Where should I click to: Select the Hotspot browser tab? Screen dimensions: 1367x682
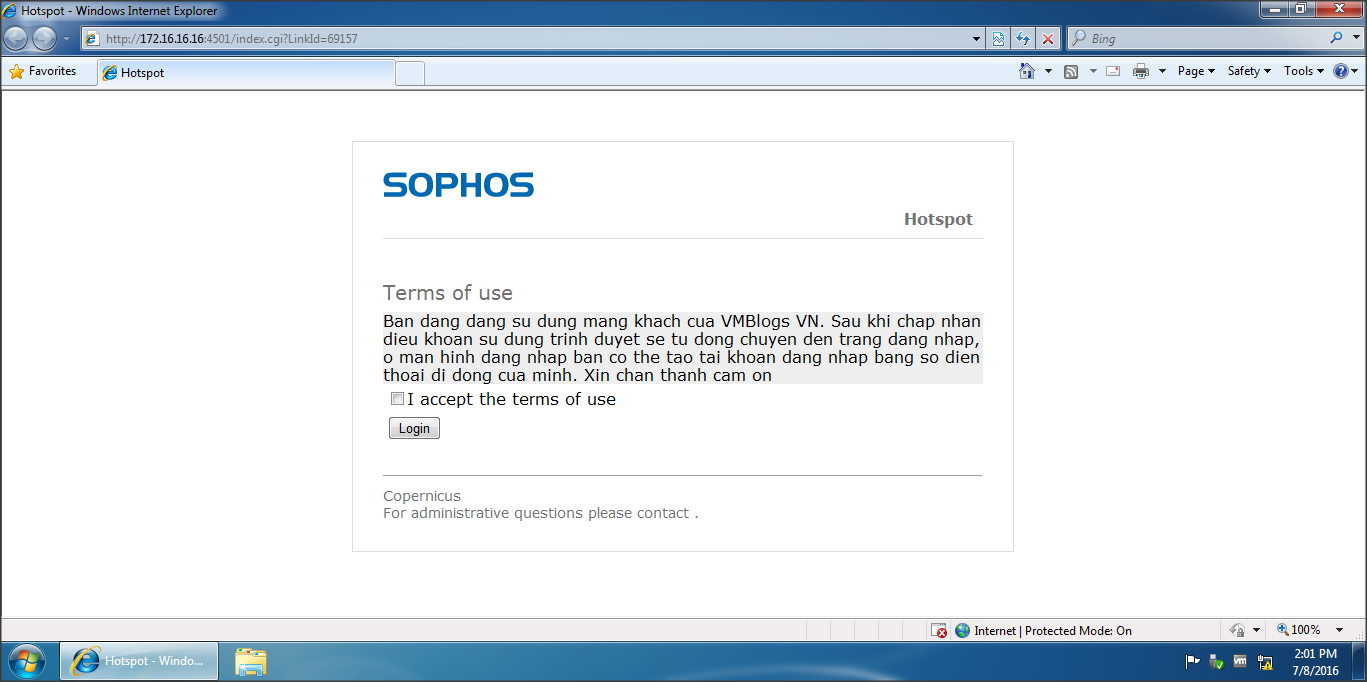coord(245,73)
